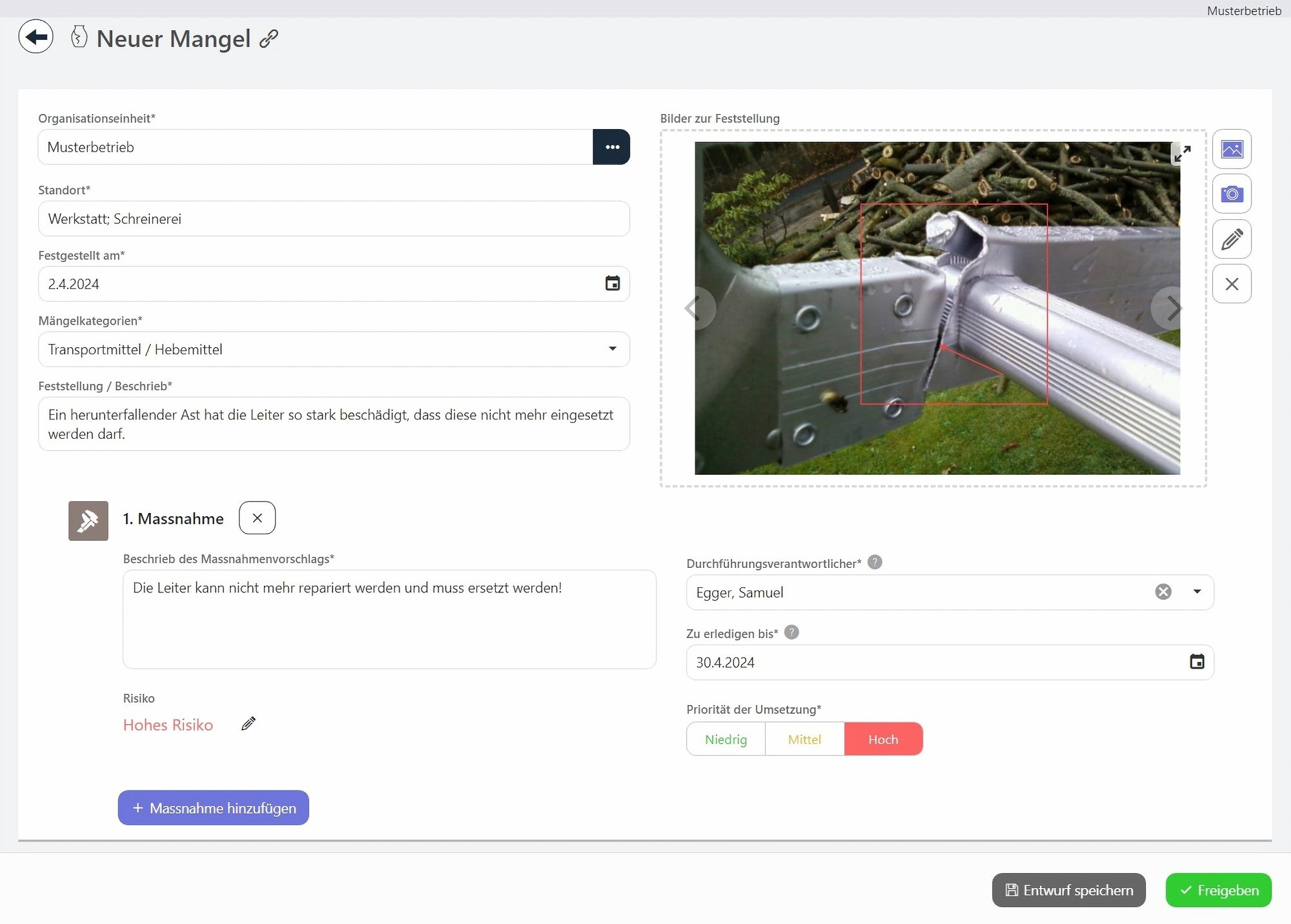Release the form via Freigeben
This screenshot has width=1291, height=924.
pos(1218,890)
